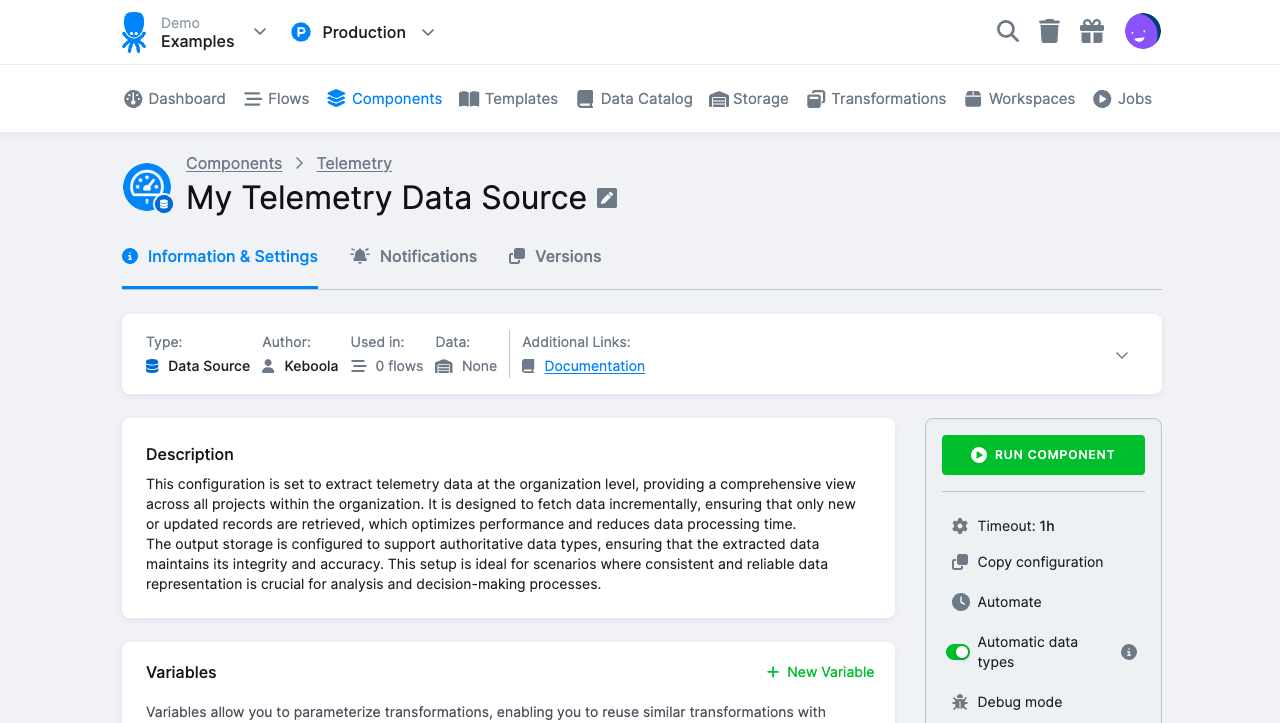Select the Transformations navigation icon

tap(816, 98)
